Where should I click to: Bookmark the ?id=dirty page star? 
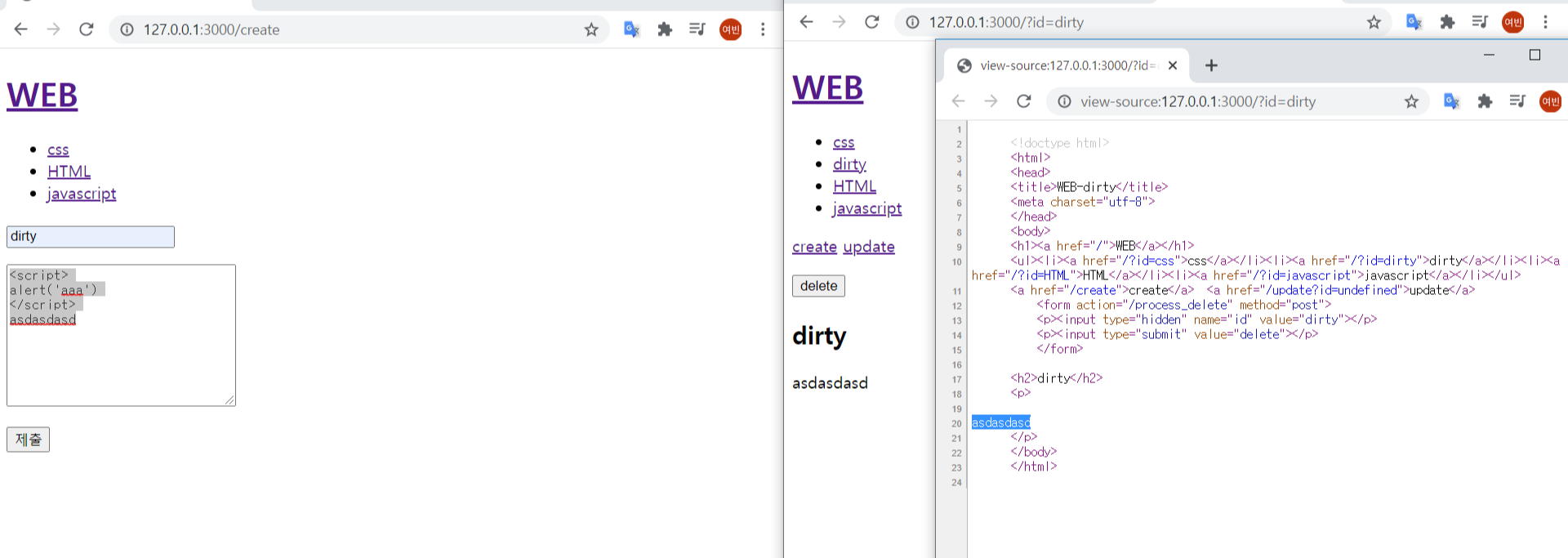[1374, 22]
